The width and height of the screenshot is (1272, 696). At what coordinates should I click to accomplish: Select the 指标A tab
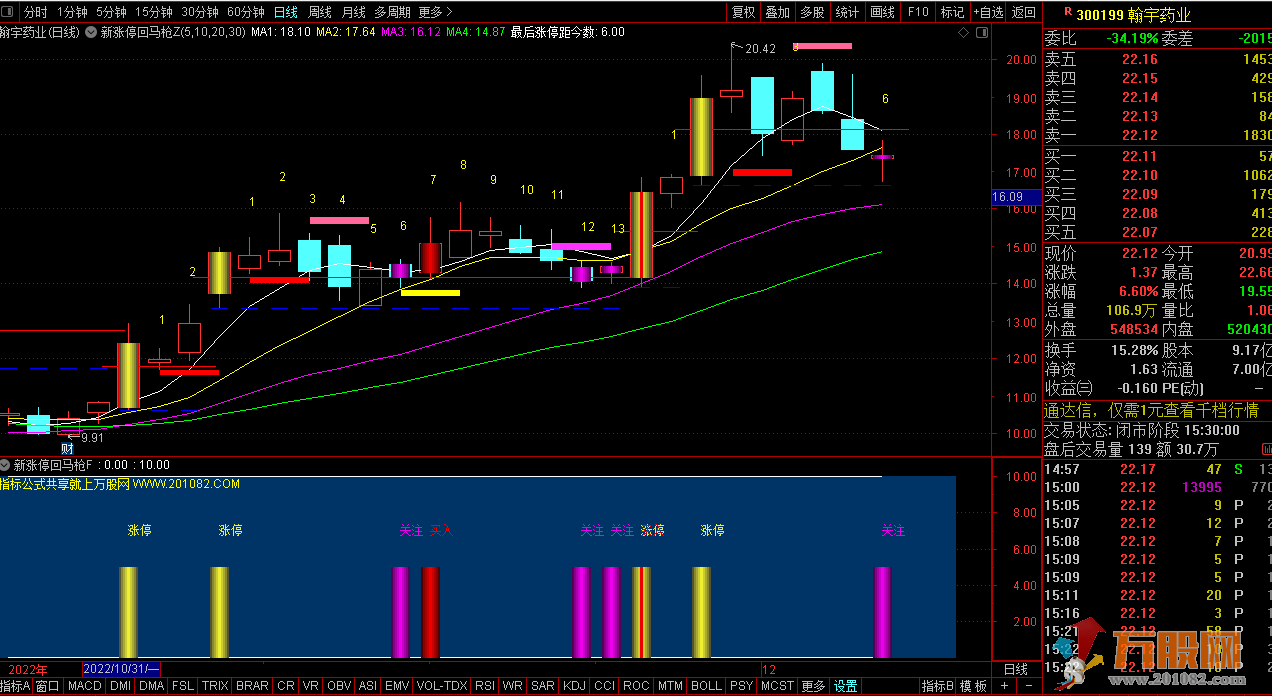point(16,686)
